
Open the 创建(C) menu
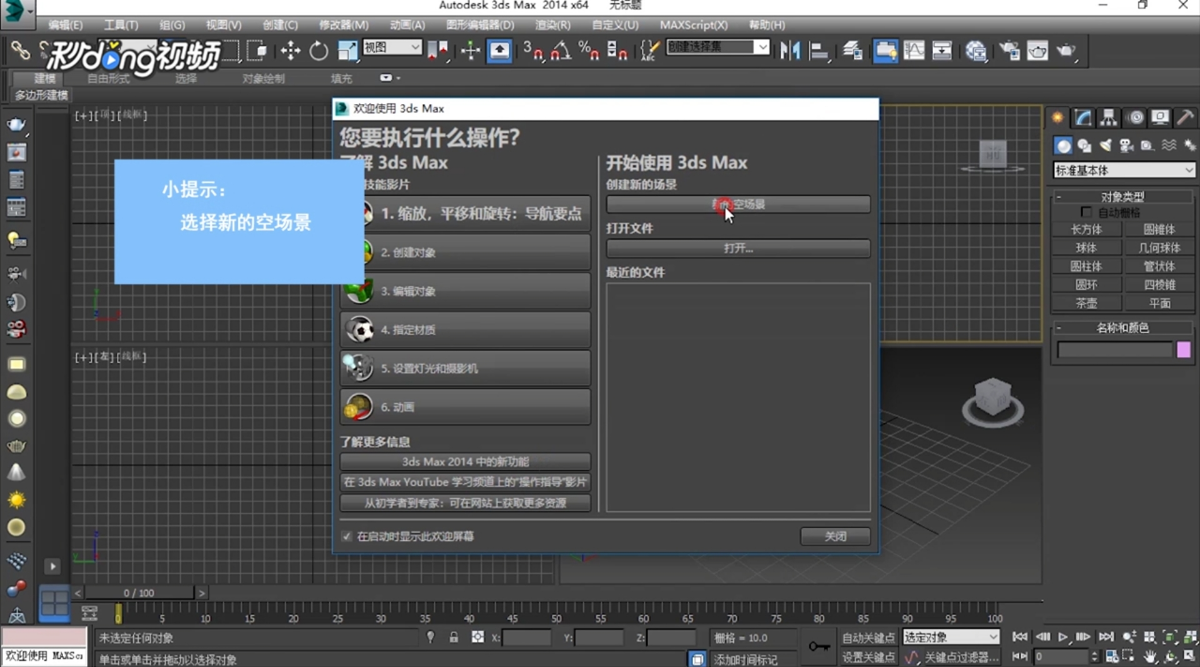tap(280, 25)
